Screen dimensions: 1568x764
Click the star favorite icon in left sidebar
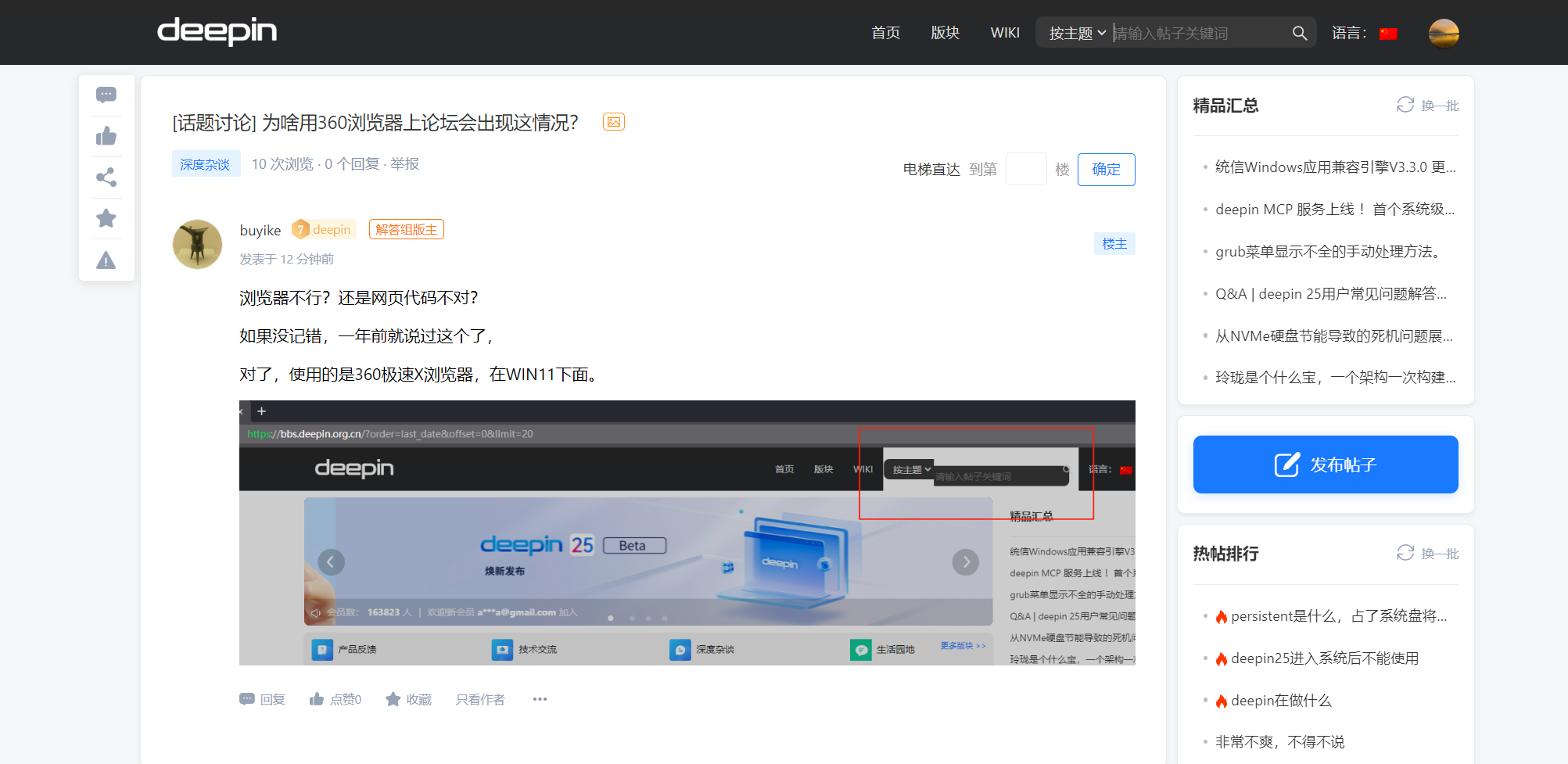click(106, 218)
